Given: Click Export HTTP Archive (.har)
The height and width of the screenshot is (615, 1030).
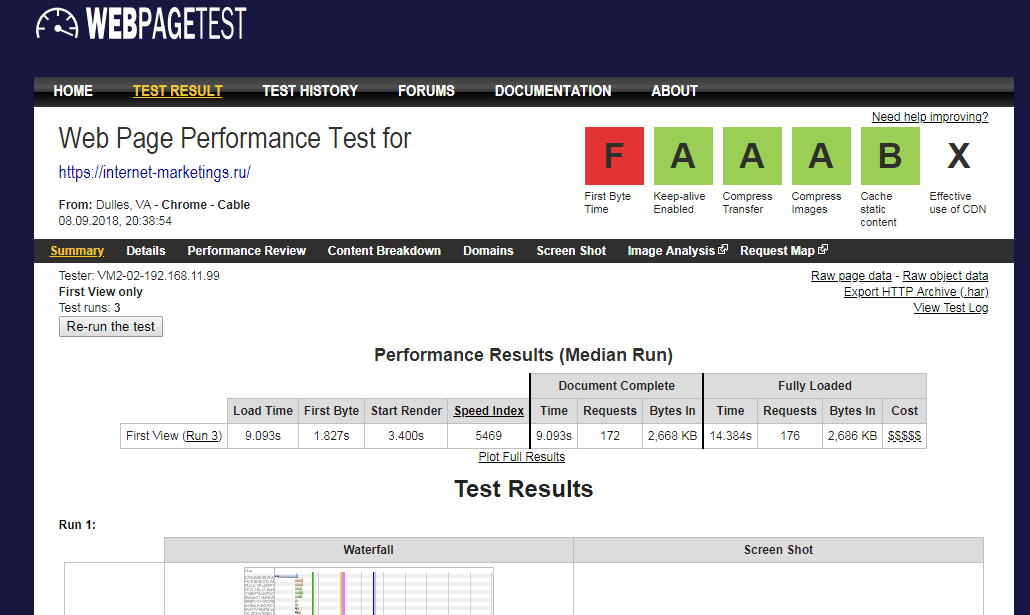Looking at the screenshot, I should pyautogui.click(x=916, y=292).
